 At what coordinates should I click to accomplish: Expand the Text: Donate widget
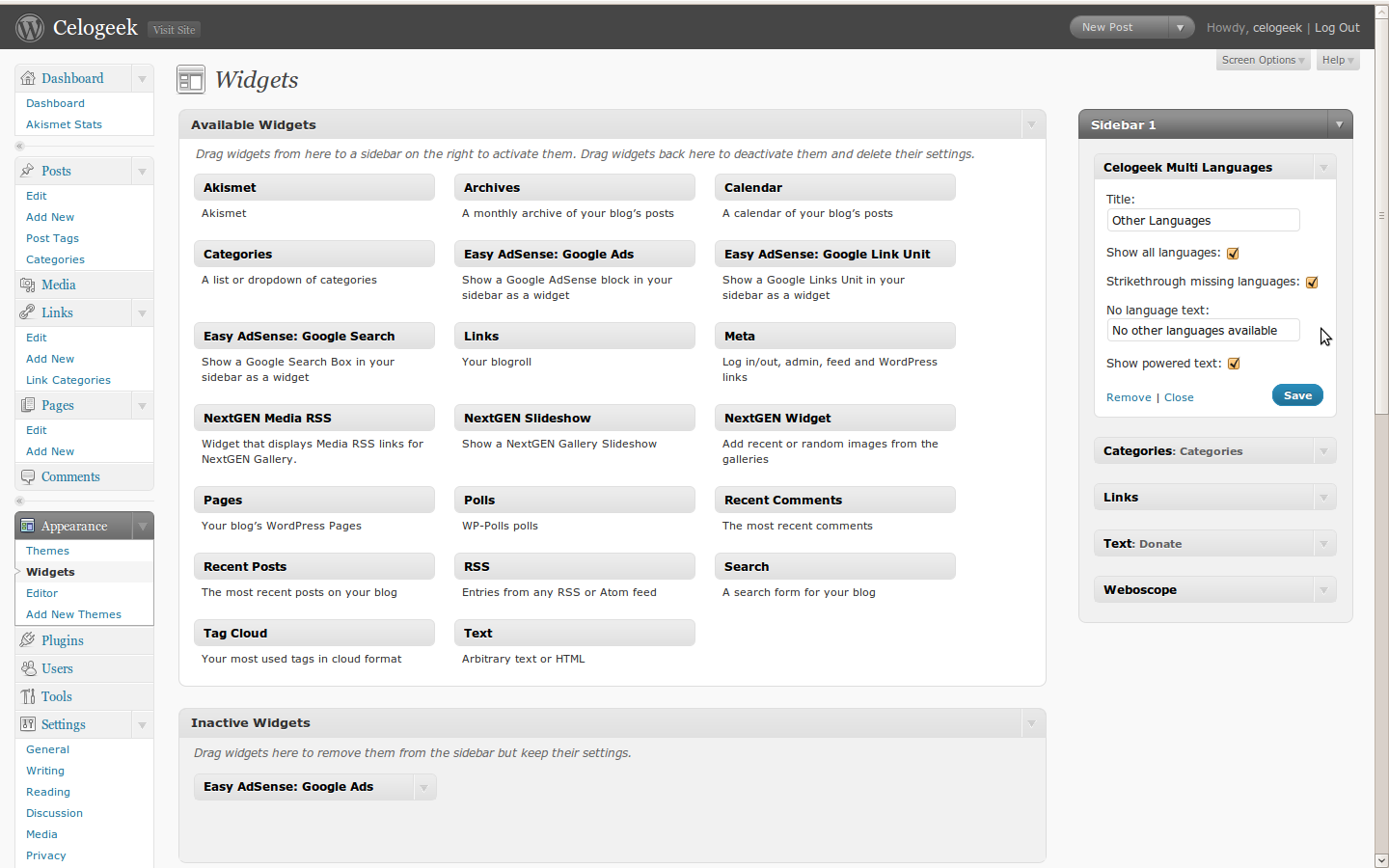point(1323,544)
